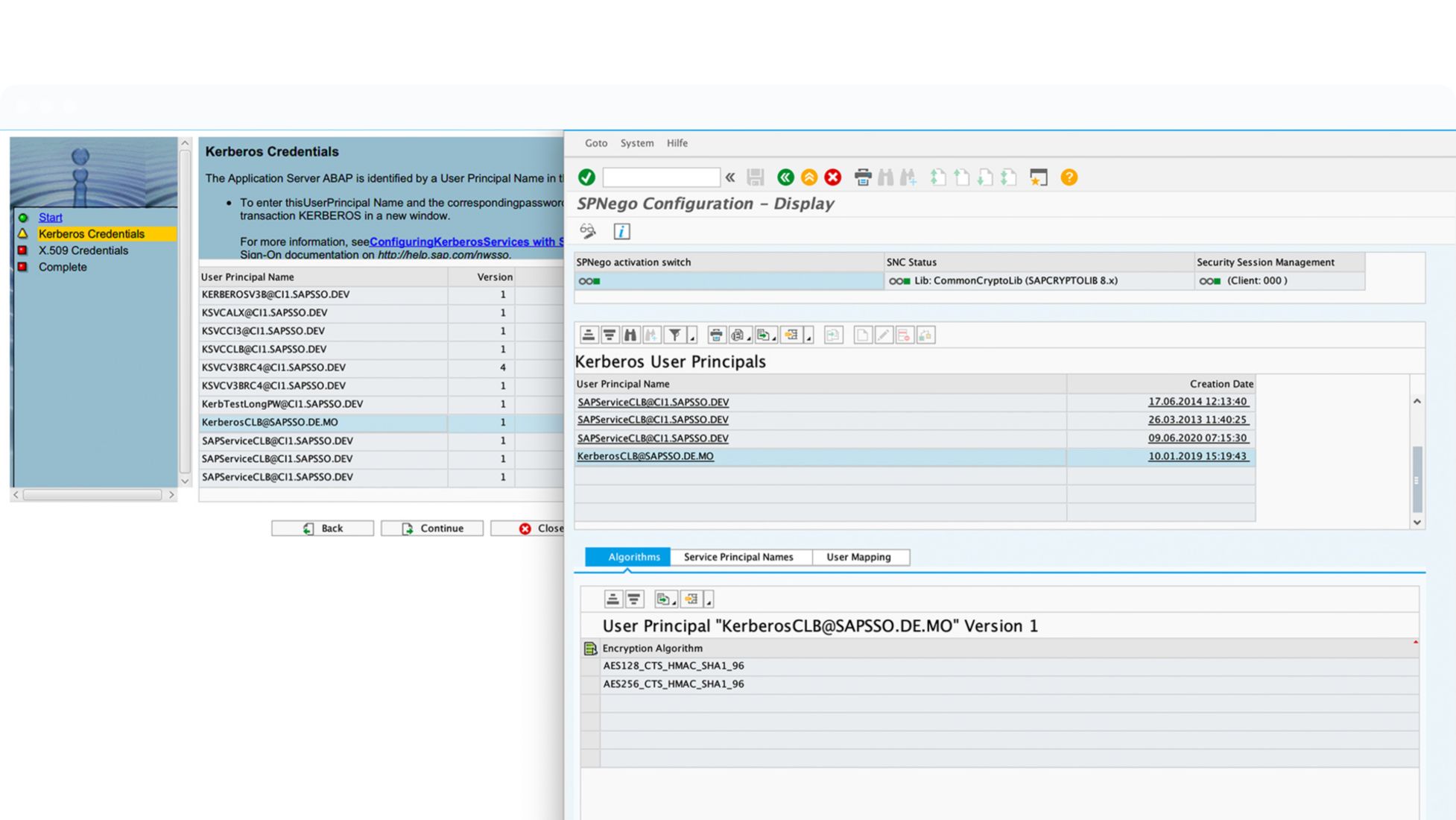Collapse the command field with double chevron
Viewport: 1456px width, 820px height.
730,177
